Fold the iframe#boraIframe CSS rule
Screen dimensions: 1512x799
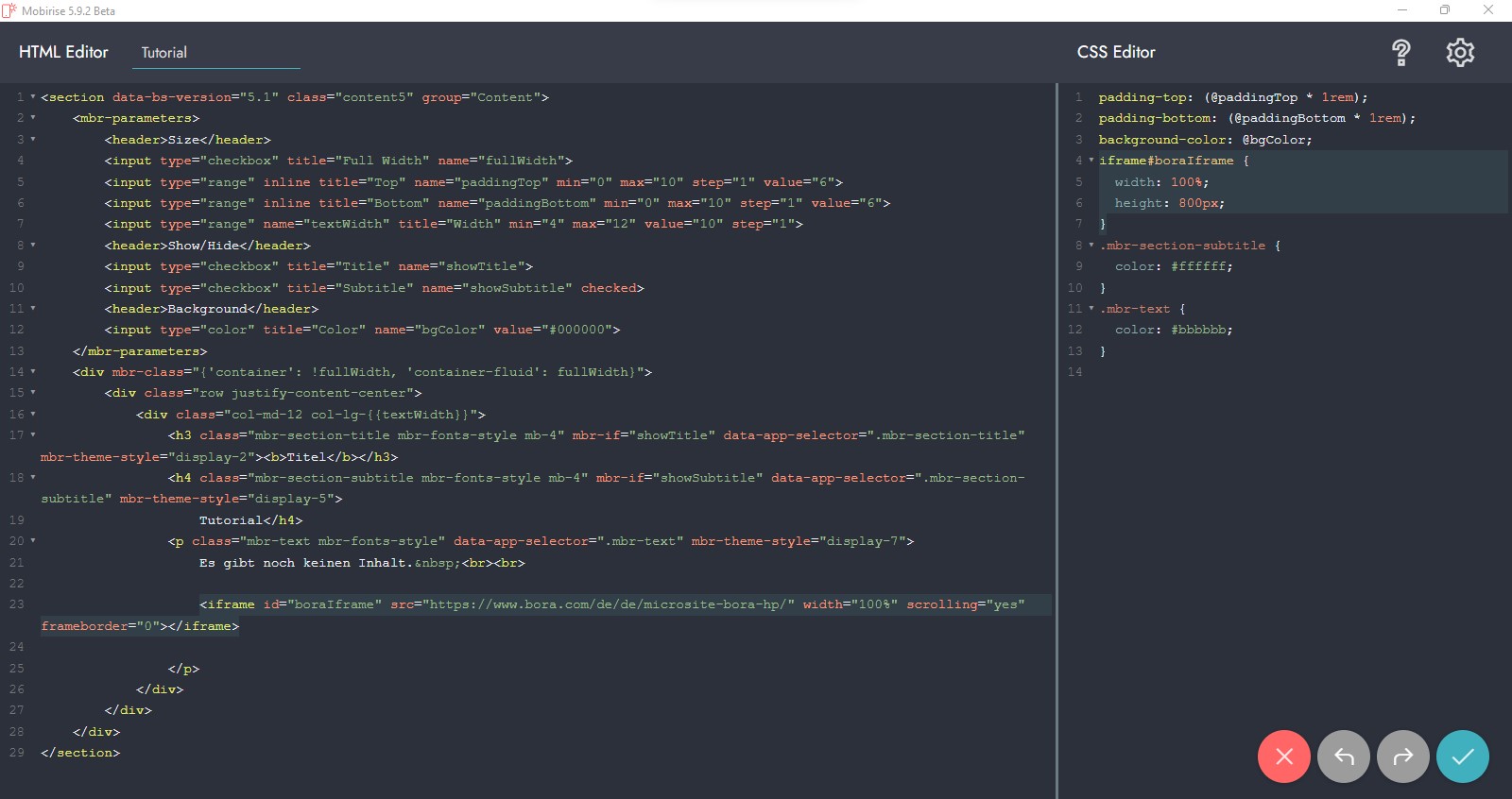1091,161
